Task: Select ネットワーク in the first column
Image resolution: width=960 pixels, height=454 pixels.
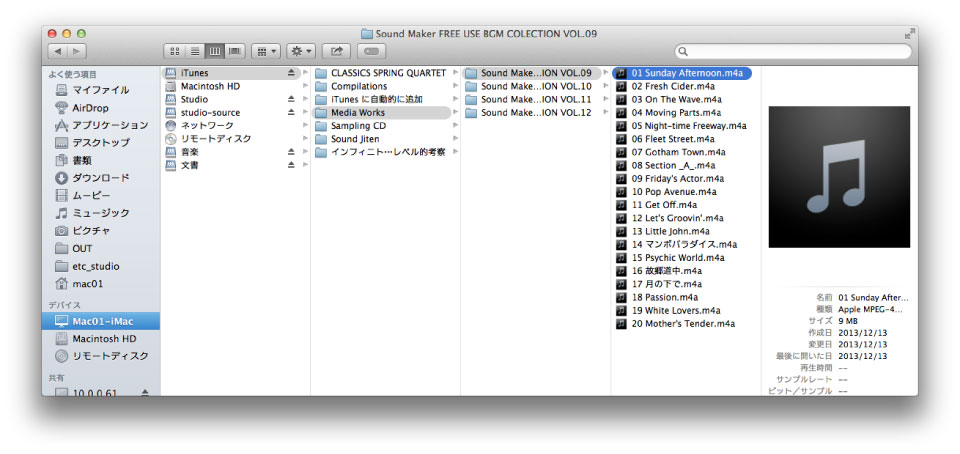Action: point(233,125)
